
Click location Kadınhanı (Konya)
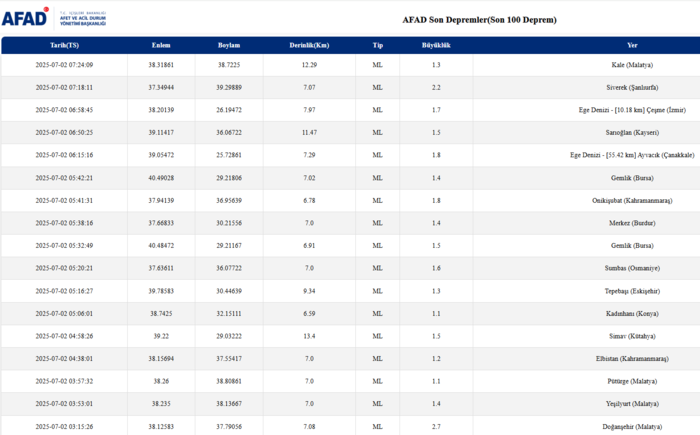[632, 314]
